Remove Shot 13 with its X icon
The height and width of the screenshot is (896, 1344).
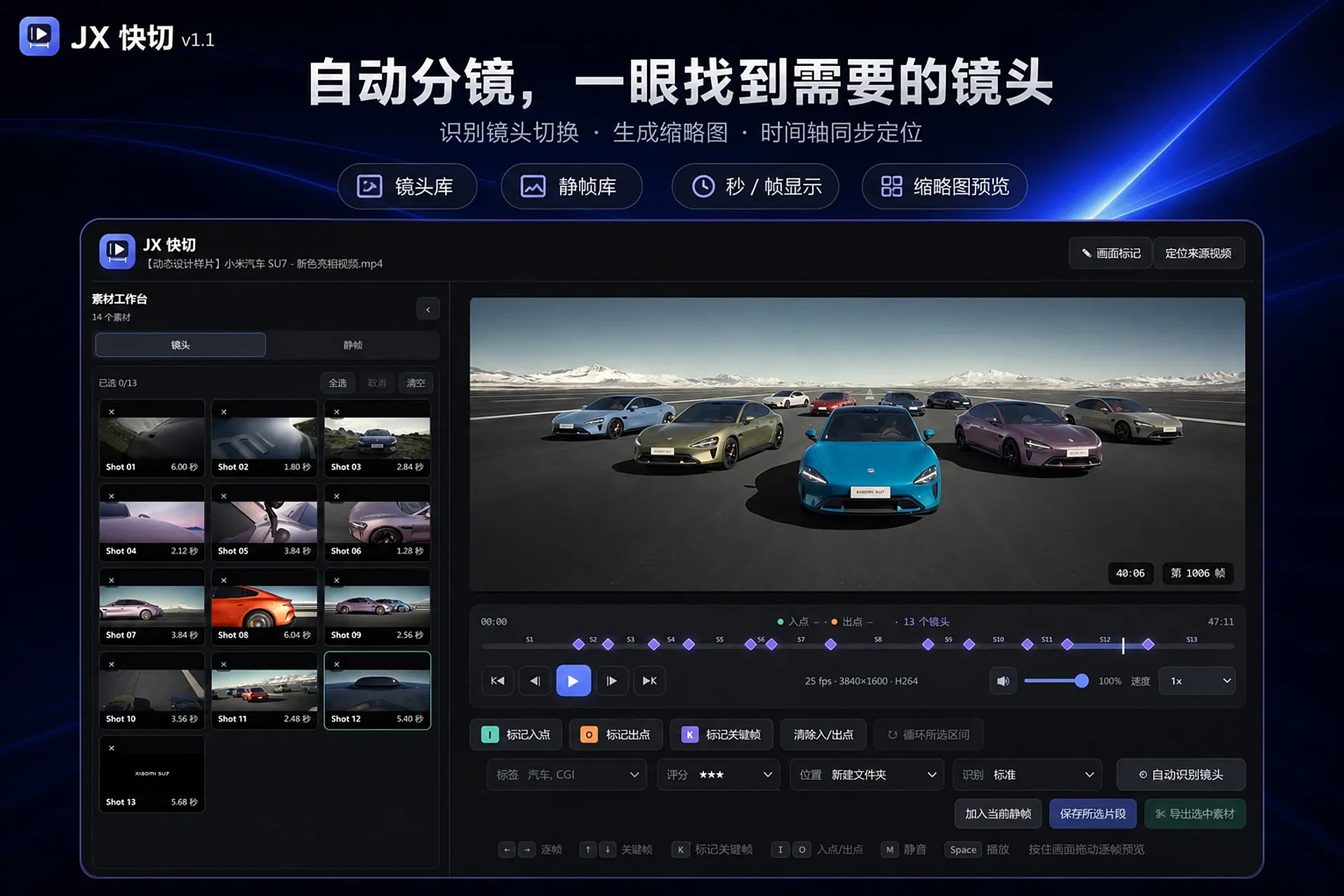112,748
